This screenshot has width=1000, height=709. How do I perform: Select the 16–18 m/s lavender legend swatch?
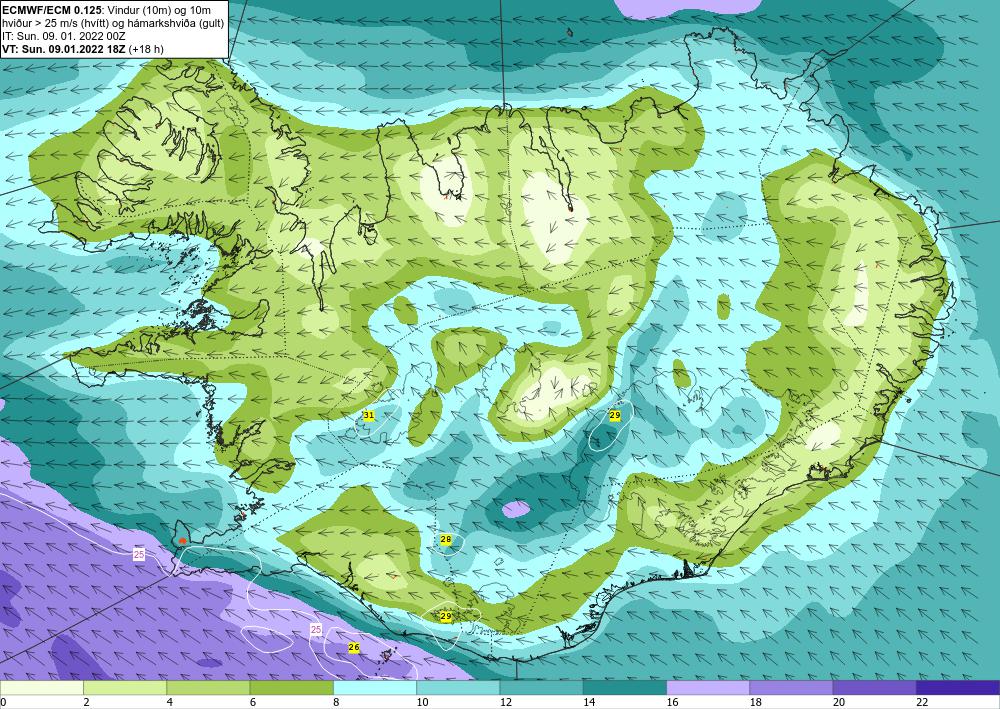tap(708, 688)
